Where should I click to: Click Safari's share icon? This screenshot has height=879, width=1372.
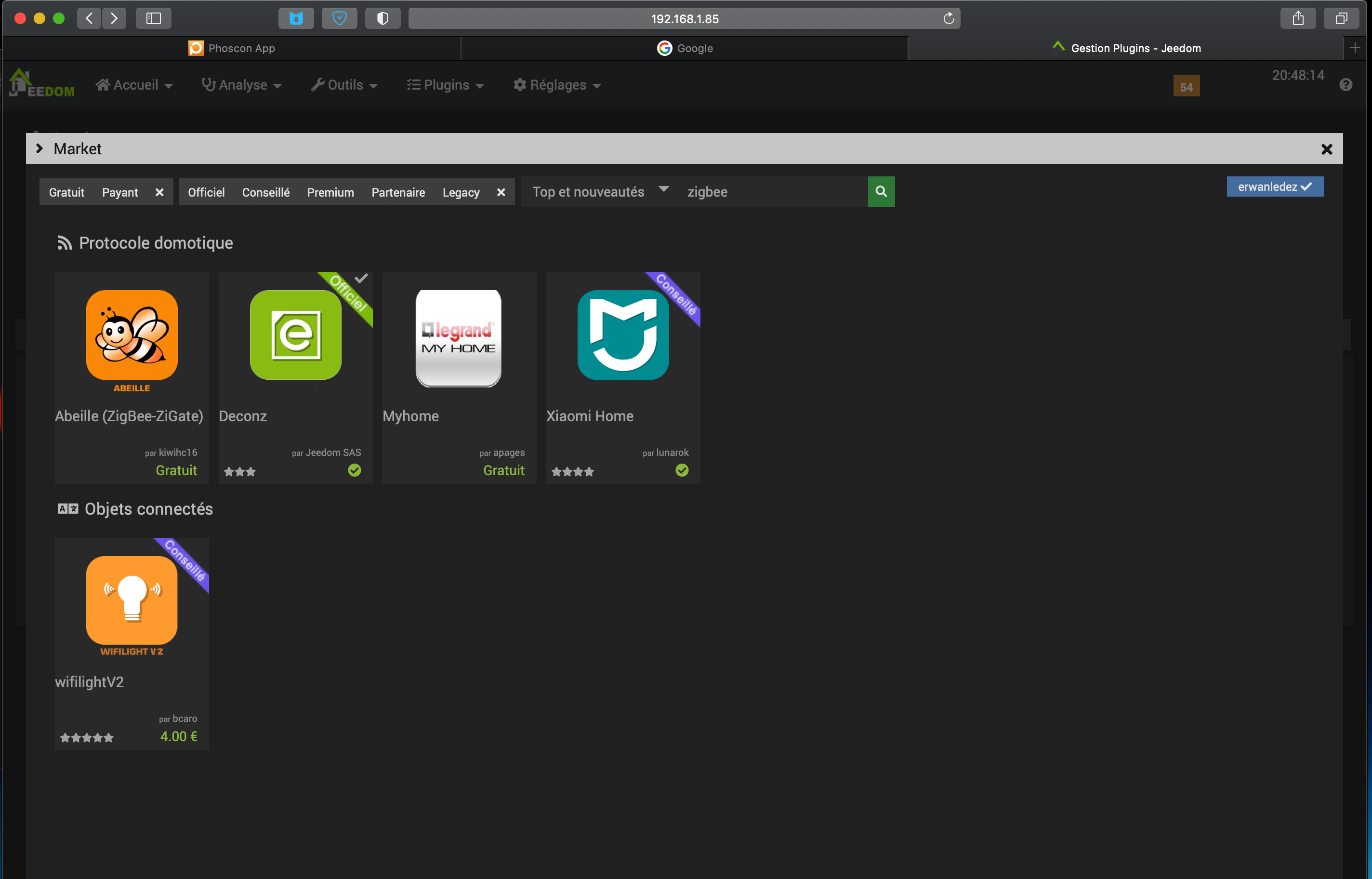point(1298,18)
